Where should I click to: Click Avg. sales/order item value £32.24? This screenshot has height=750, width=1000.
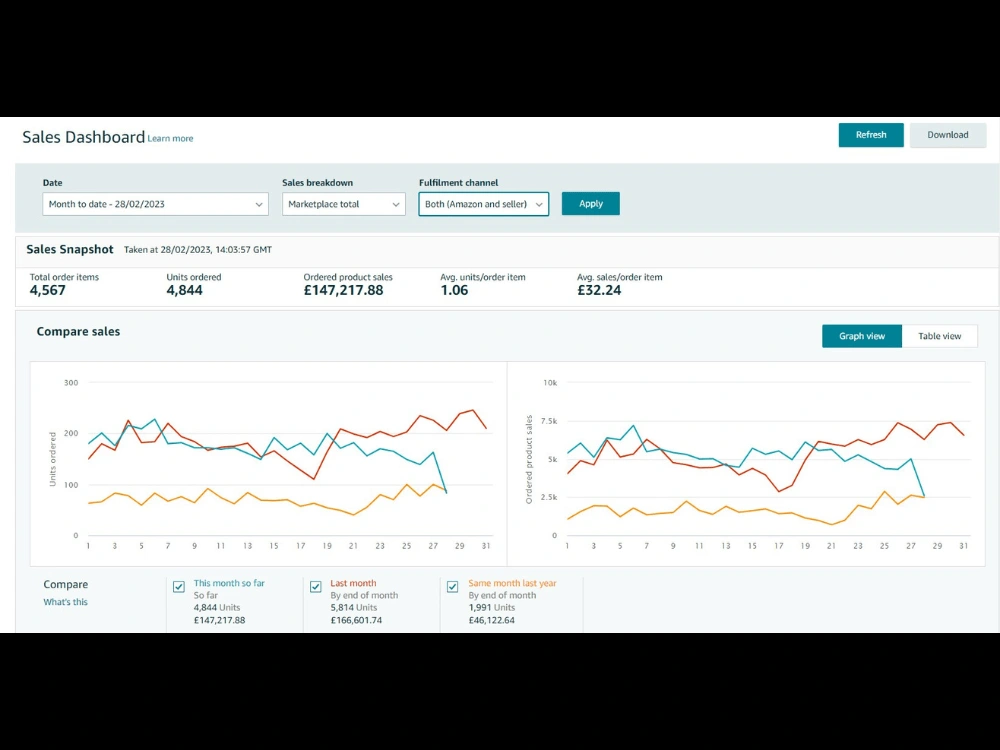click(599, 290)
